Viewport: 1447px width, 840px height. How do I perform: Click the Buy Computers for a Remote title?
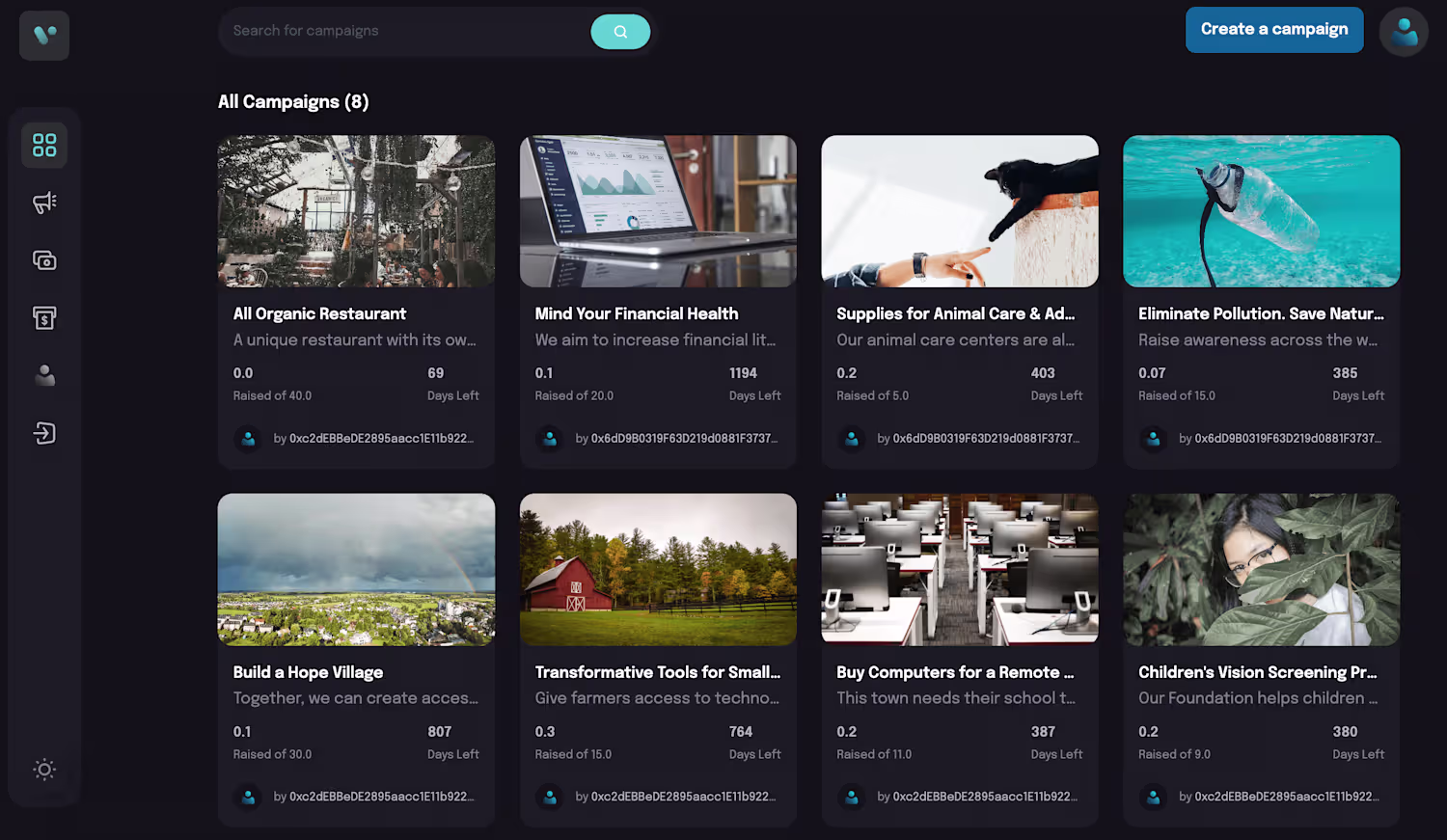[955, 672]
